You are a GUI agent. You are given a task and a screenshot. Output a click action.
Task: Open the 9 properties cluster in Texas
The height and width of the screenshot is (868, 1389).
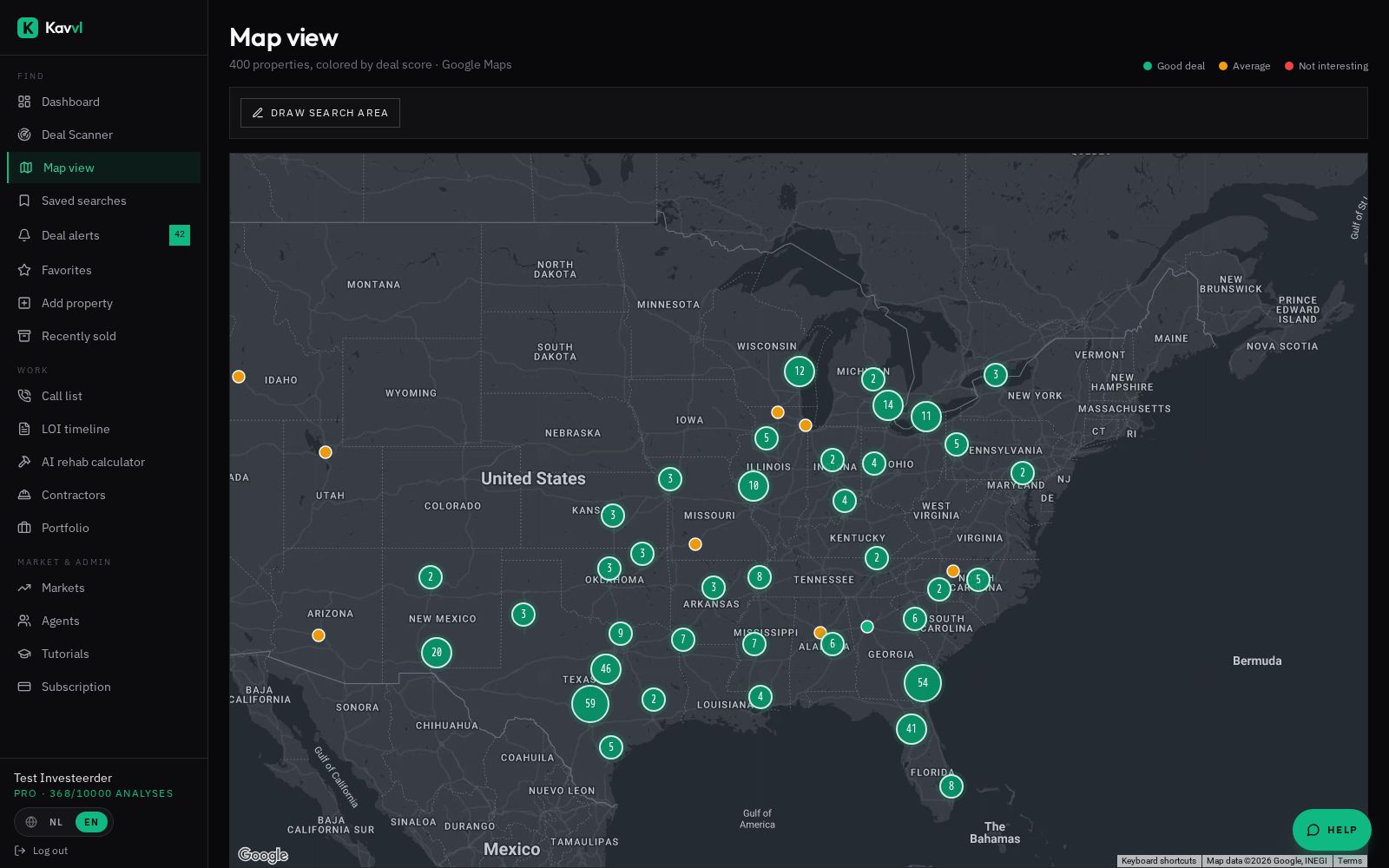point(621,634)
